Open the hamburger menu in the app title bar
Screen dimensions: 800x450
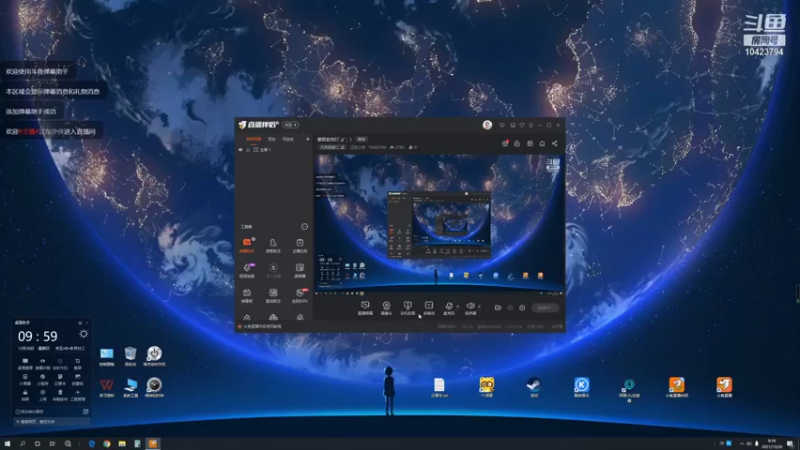point(531,125)
